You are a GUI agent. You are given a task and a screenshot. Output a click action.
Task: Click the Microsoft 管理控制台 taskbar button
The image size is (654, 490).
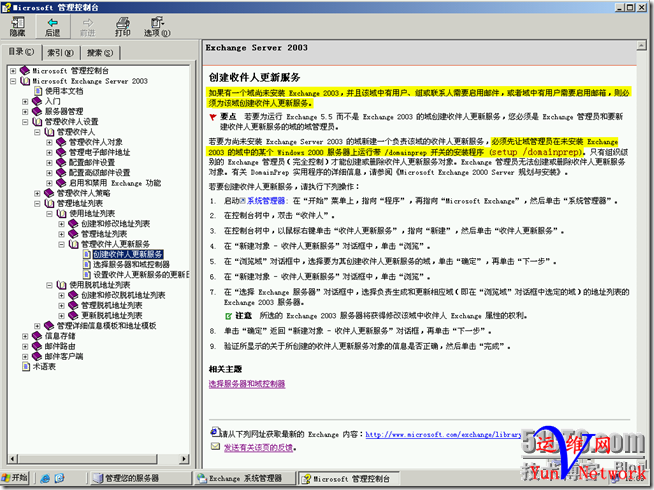click(x=349, y=479)
